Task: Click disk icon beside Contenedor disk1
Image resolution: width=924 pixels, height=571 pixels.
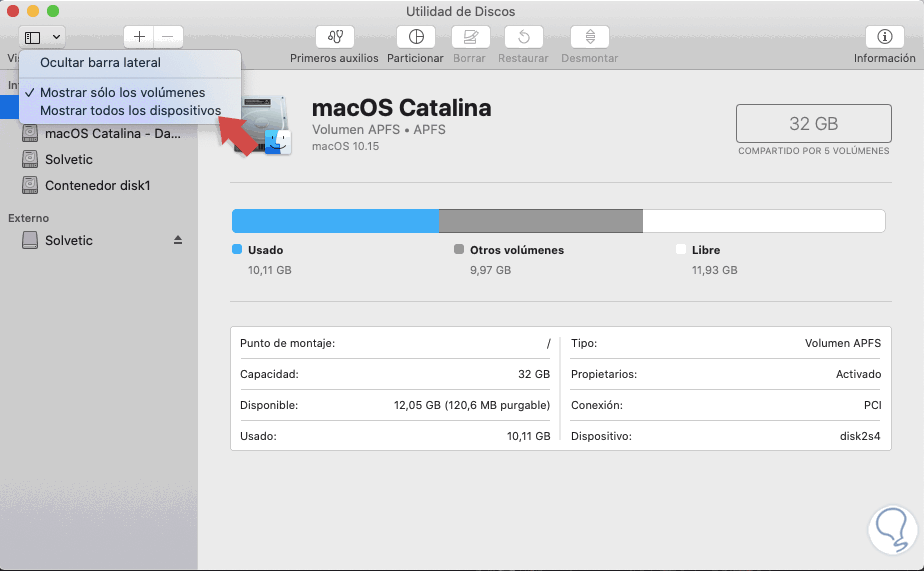Action: click(29, 186)
